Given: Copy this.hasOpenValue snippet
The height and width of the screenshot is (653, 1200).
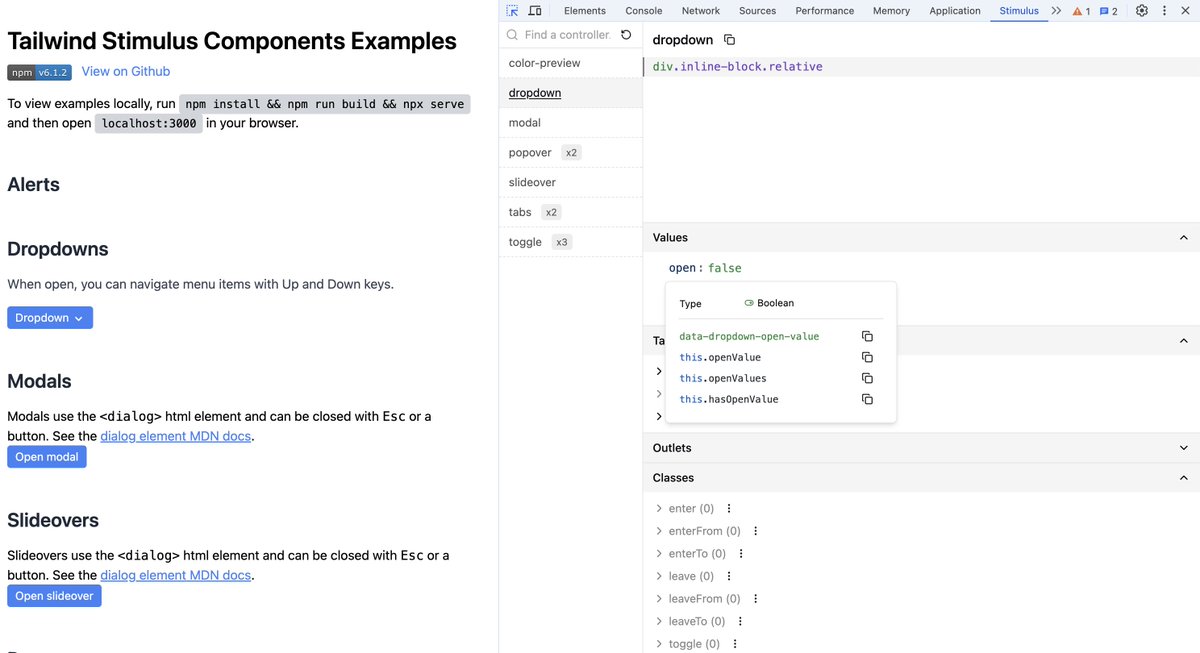Looking at the screenshot, I should [x=867, y=399].
